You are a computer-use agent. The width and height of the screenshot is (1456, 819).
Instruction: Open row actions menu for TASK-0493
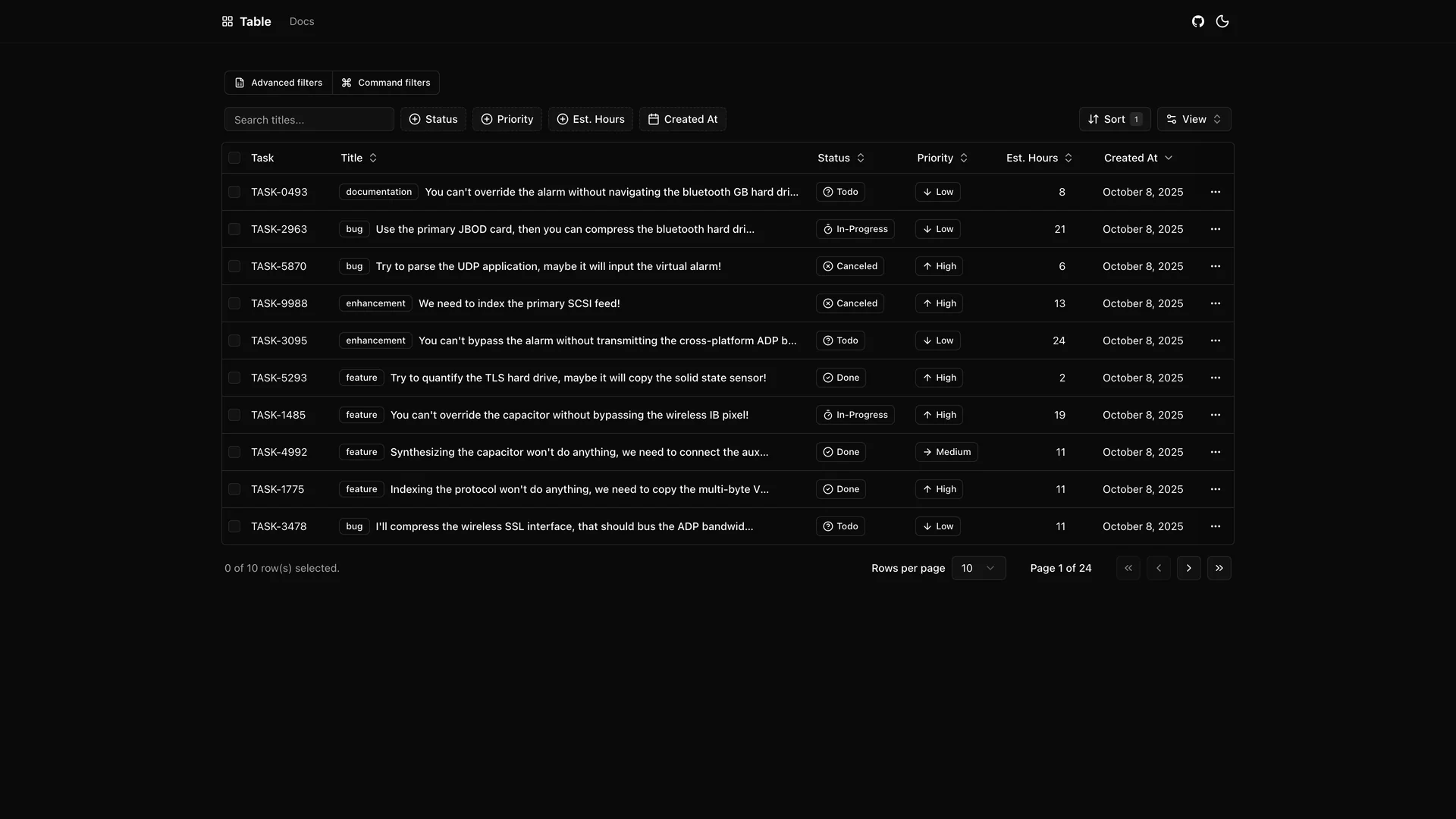[1216, 192]
